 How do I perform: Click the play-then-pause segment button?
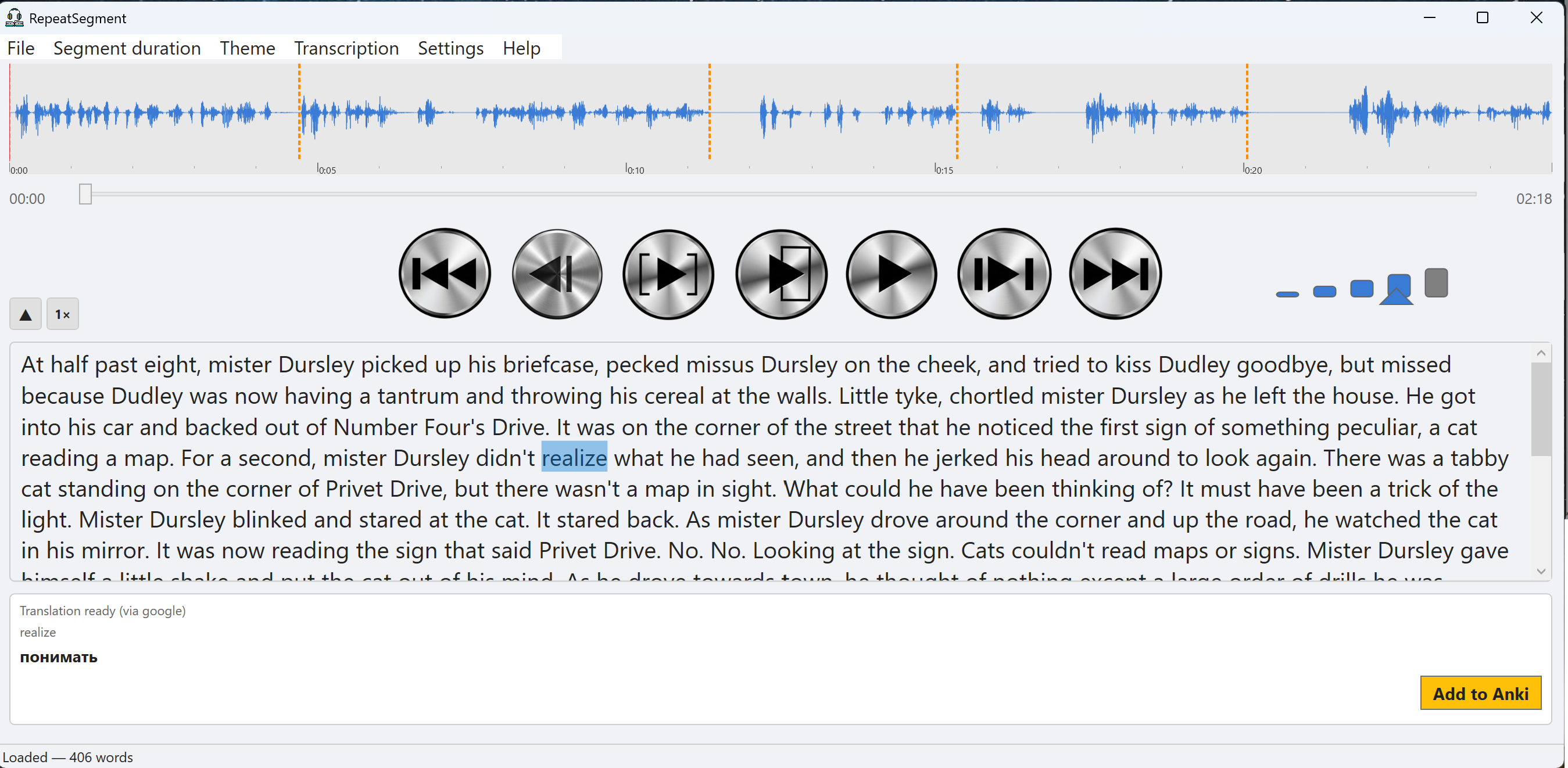pos(781,274)
